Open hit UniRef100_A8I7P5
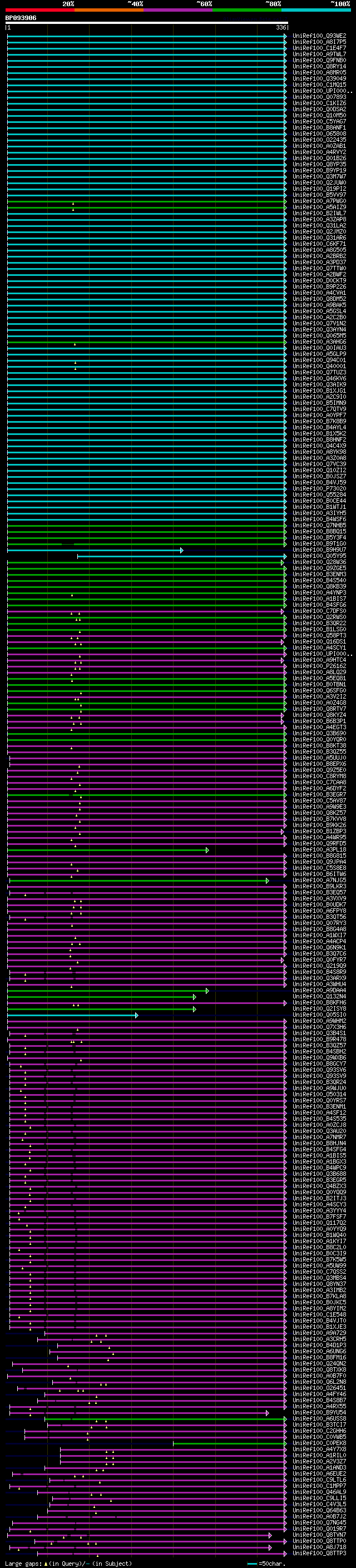The image size is (356, 1568). click(319, 42)
